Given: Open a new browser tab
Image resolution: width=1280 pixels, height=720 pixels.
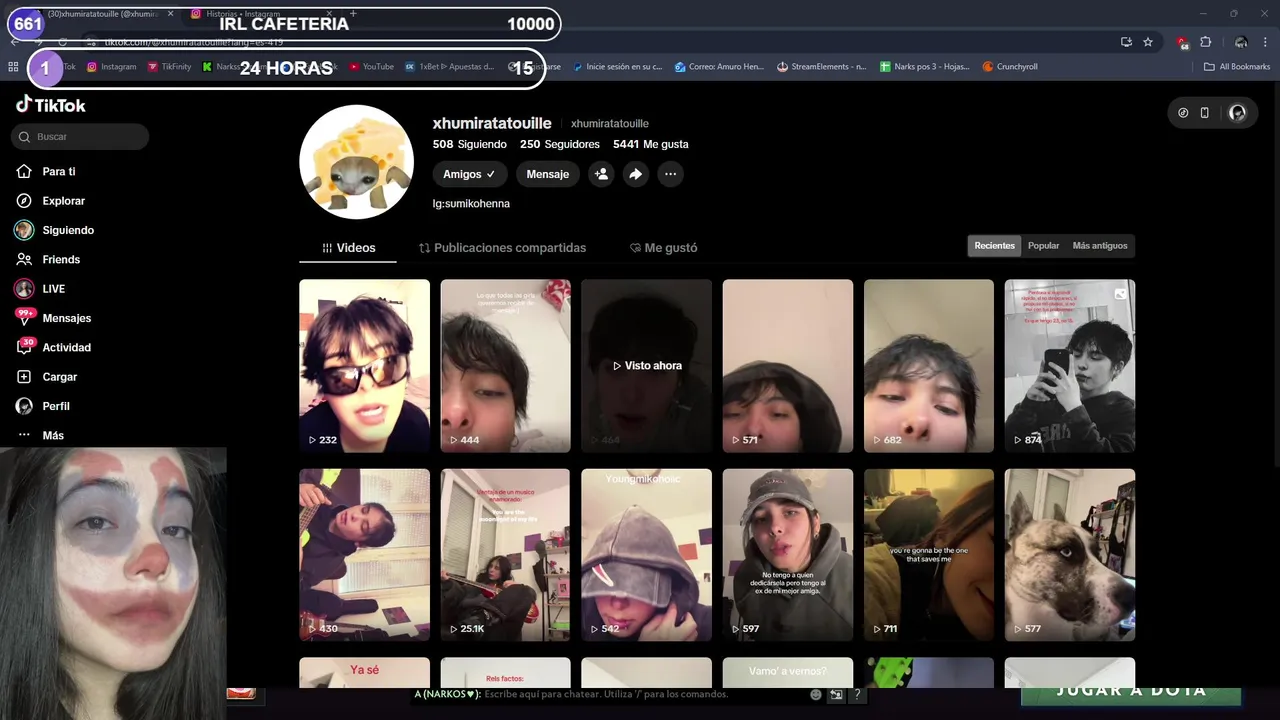Looking at the screenshot, I should point(353,14).
